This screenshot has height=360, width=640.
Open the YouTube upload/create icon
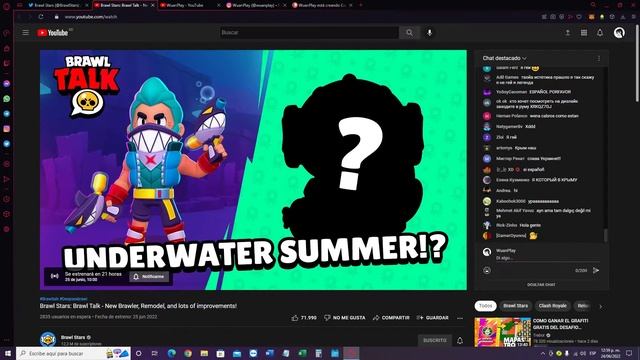(567, 33)
